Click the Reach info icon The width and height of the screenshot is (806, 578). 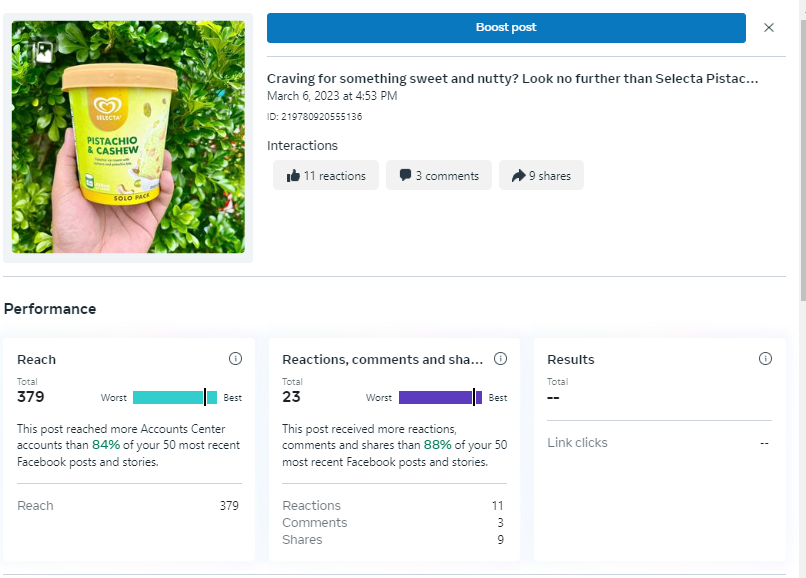(x=235, y=359)
